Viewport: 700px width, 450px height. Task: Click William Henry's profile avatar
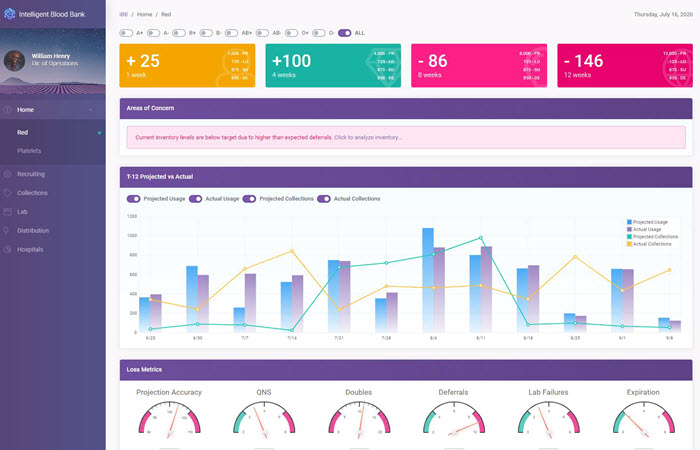15,59
